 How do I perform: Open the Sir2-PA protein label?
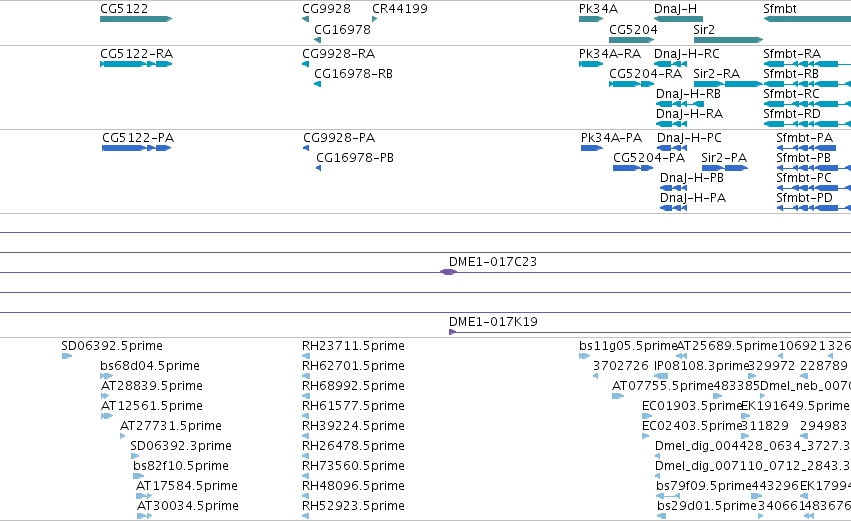[x=724, y=158]
